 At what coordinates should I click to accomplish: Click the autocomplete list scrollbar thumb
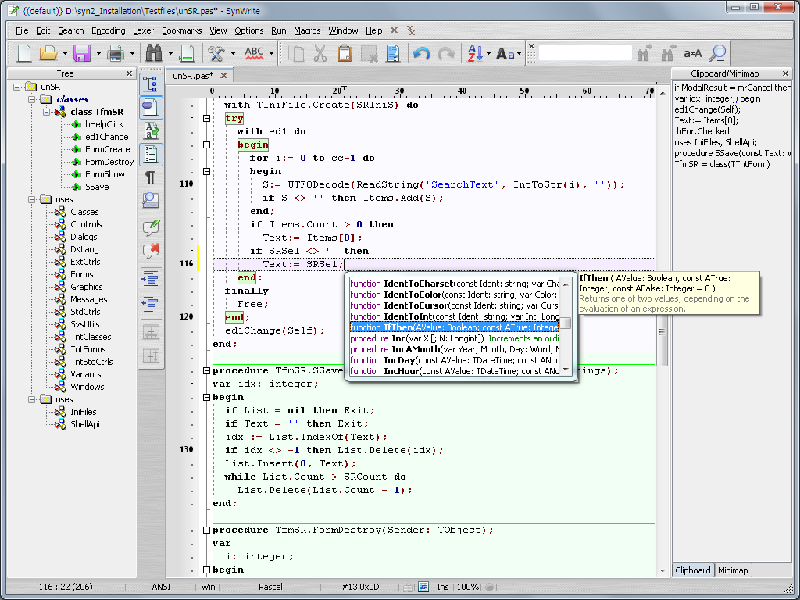coord(566,322)
